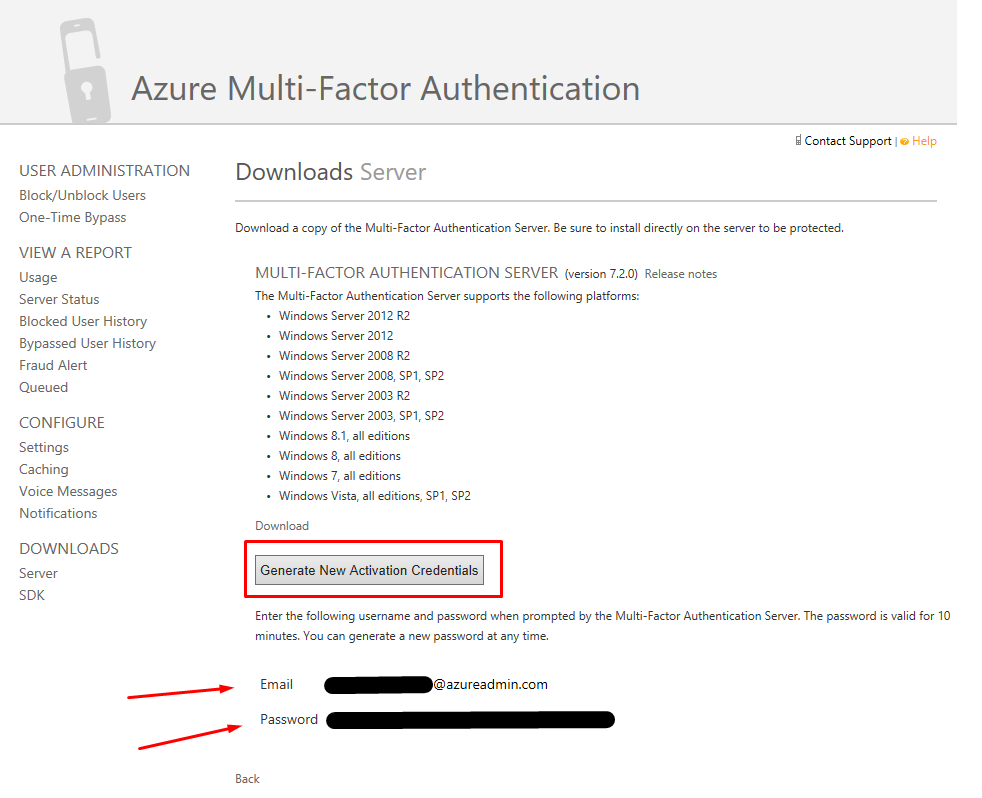Select Server under Downloads
982x798 pixels.
point(38,573)
